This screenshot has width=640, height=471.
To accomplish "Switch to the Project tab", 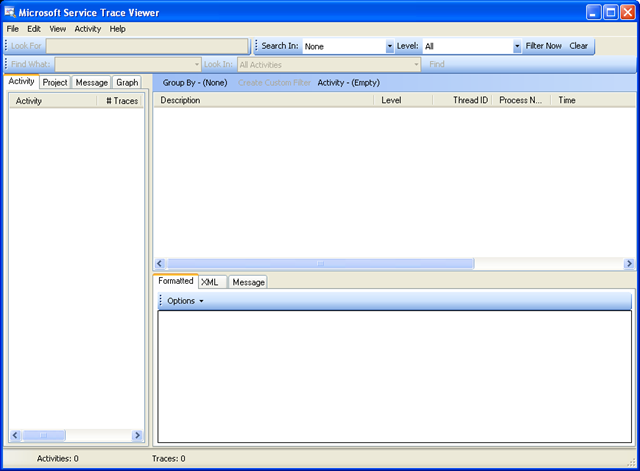I will [x=55, y=82].
